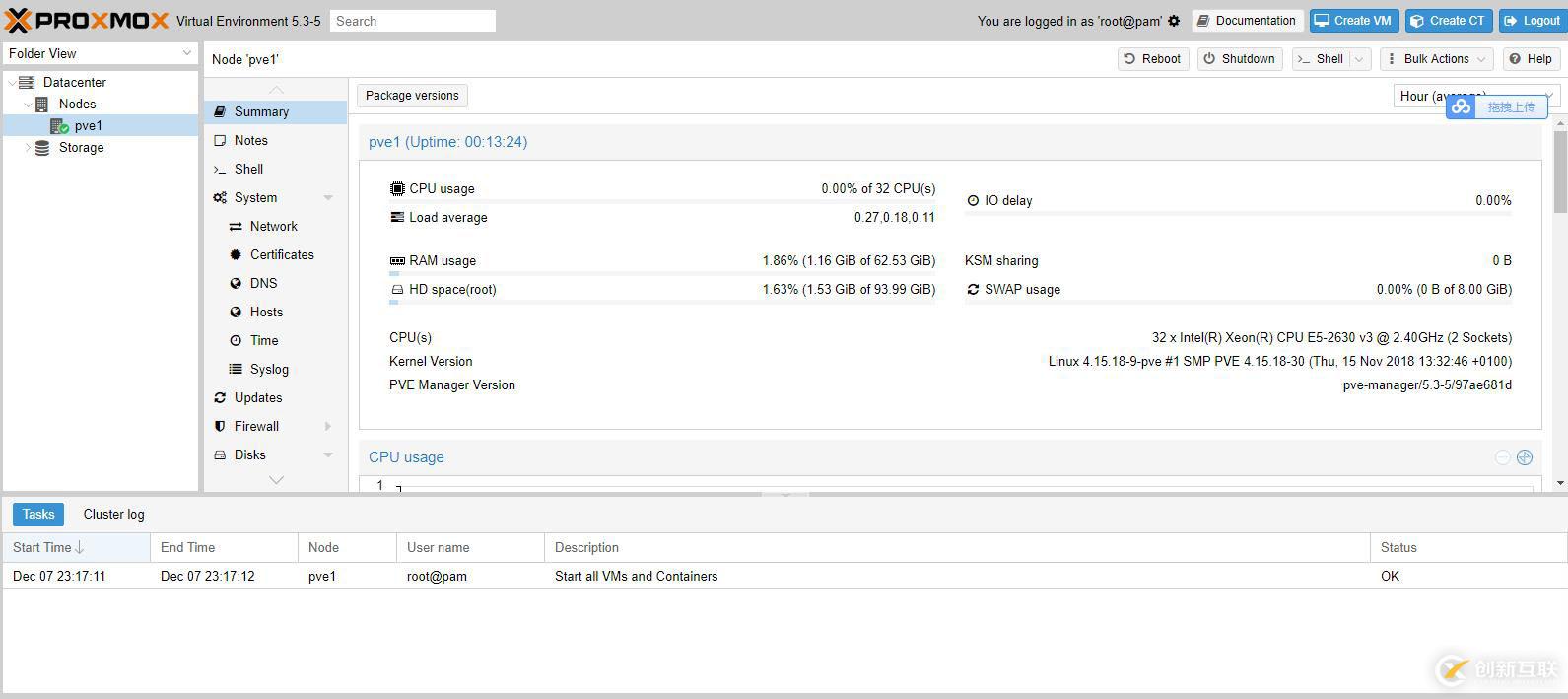The image size is (1568, 699).
Task: Open user settings gear icon
Action: coord(1174,21)
